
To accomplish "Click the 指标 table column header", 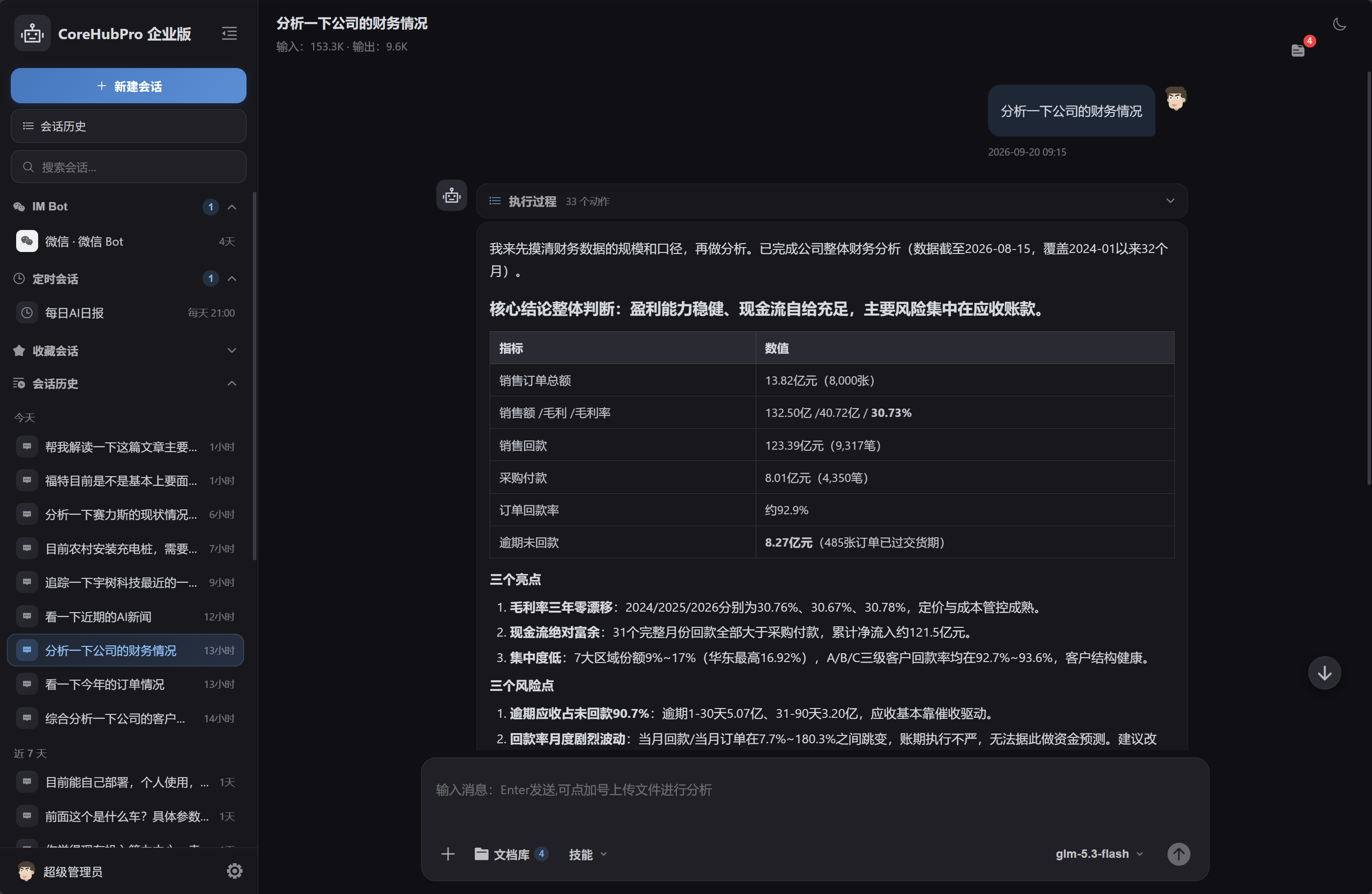I will pos(623,348).
